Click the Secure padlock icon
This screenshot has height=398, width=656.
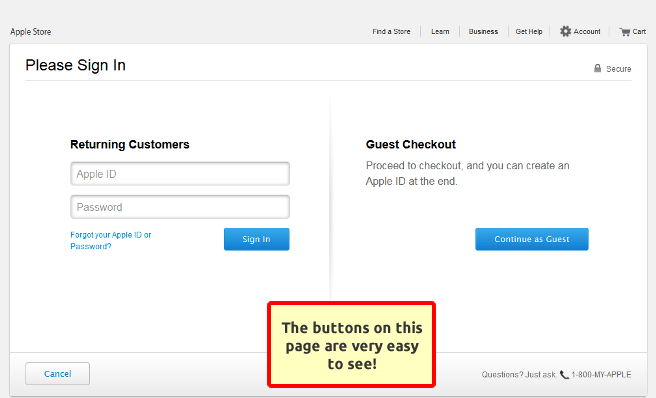click(597, 68)
